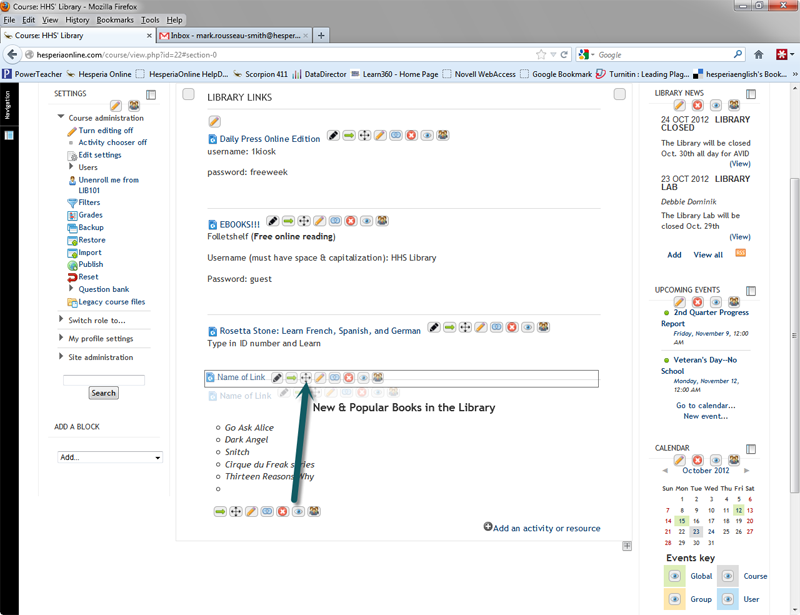Viewport: 800px width, 615px height.
Task: Collapse the Course administration tree
Action: [x=61, y=117]
